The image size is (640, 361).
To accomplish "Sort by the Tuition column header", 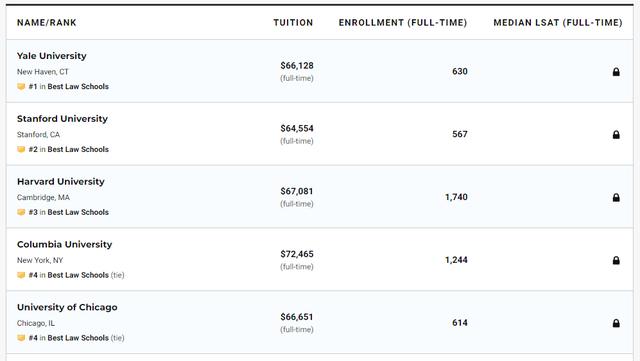I will [x=293, y=23].
